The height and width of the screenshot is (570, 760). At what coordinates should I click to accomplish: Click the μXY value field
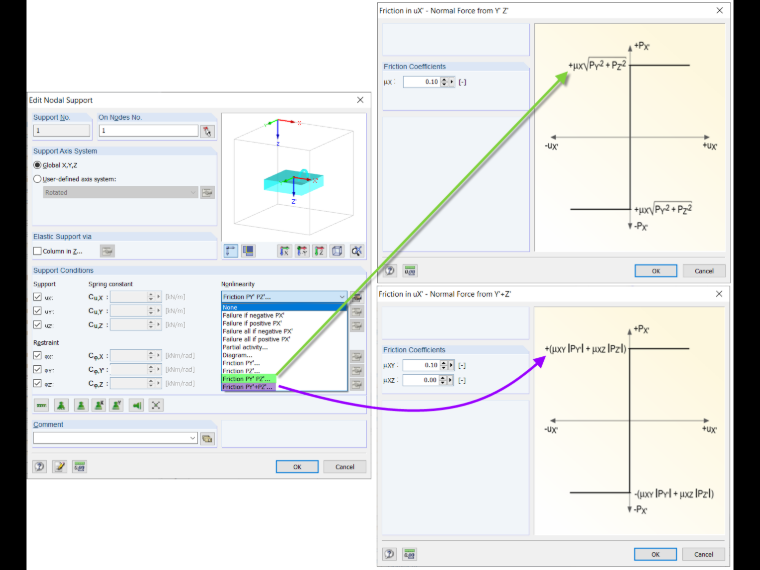tap(421, 365)
